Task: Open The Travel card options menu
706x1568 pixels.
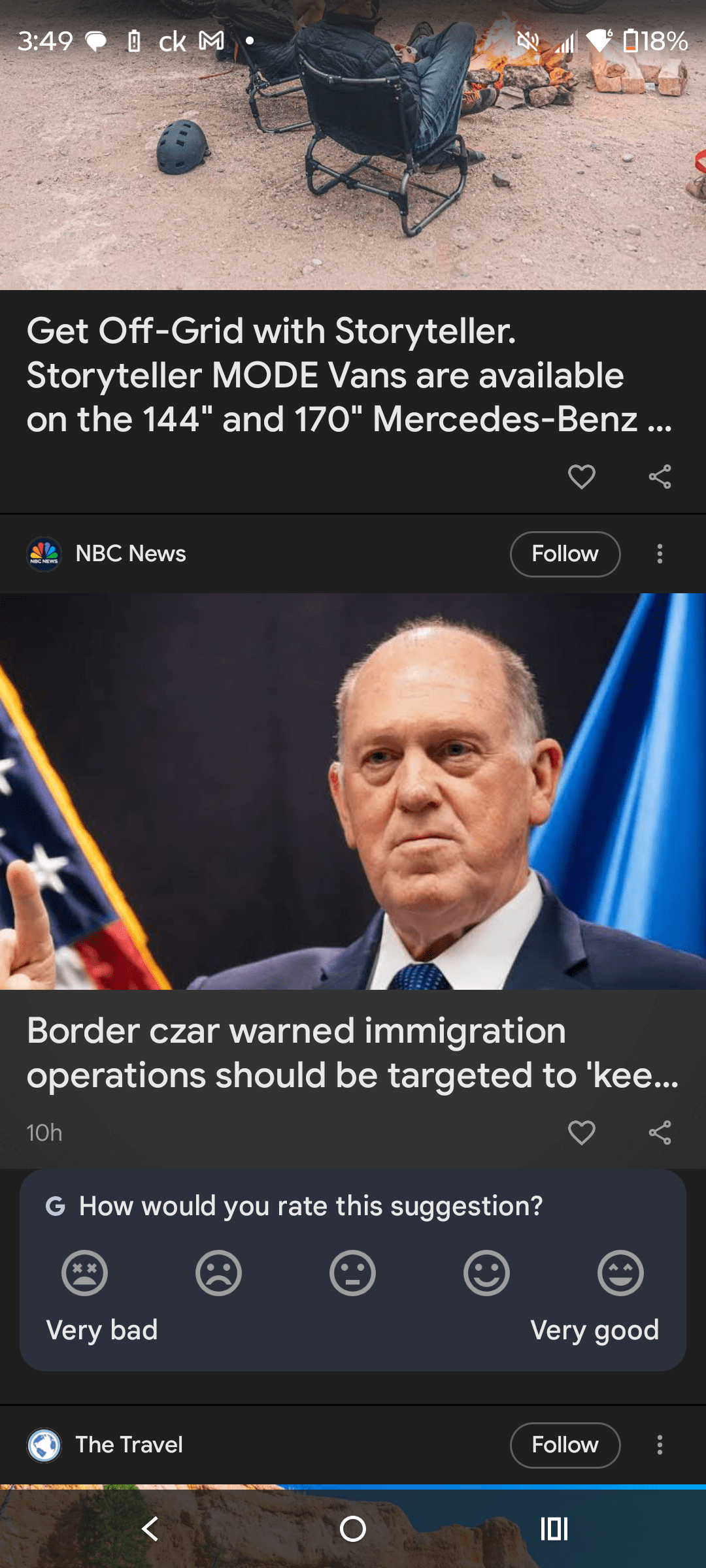Action: tap(660, 1445)
